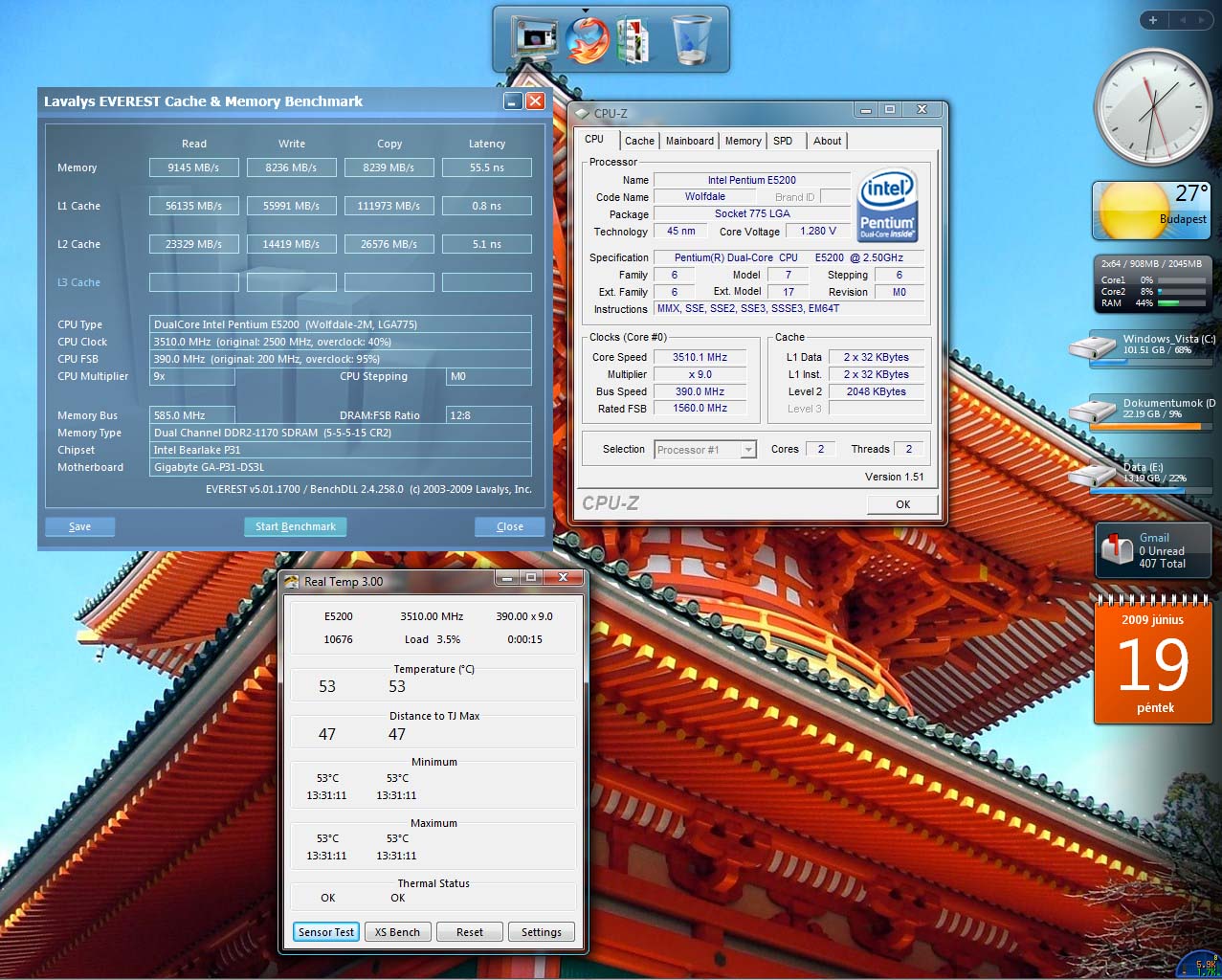The image size is (1222, 980).
Task: Click the L1 Cache Copy value 111973 MB/s
Action: coord(389,206)
